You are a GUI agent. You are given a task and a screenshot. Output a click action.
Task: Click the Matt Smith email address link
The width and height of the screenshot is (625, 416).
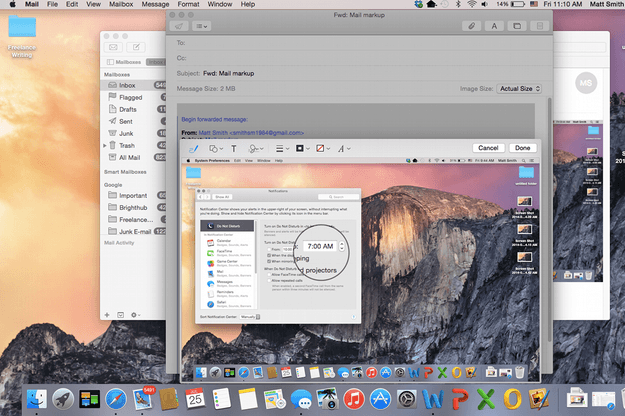251,133
